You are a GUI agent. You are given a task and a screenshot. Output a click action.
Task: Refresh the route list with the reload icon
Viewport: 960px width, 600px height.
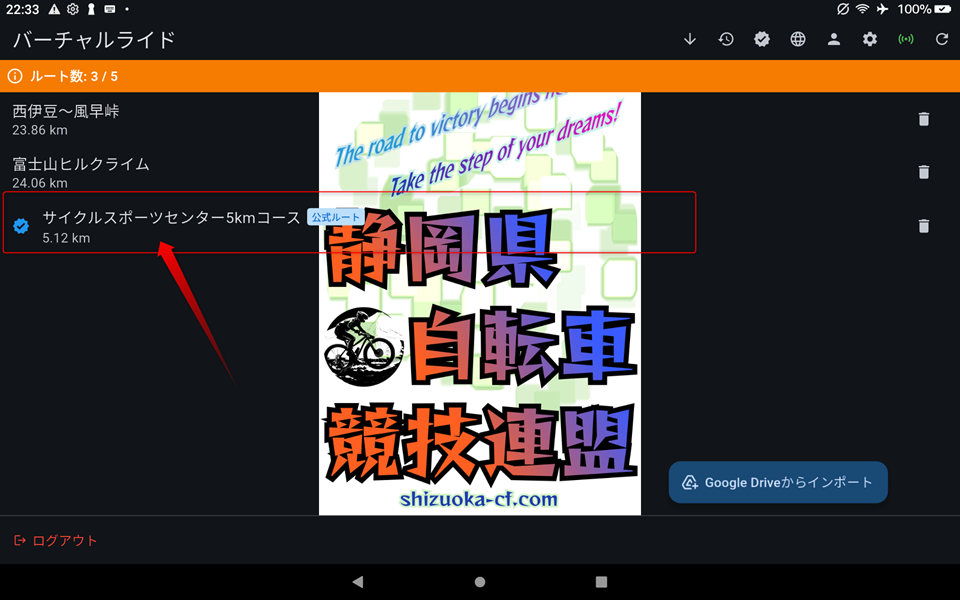[941, 39]
